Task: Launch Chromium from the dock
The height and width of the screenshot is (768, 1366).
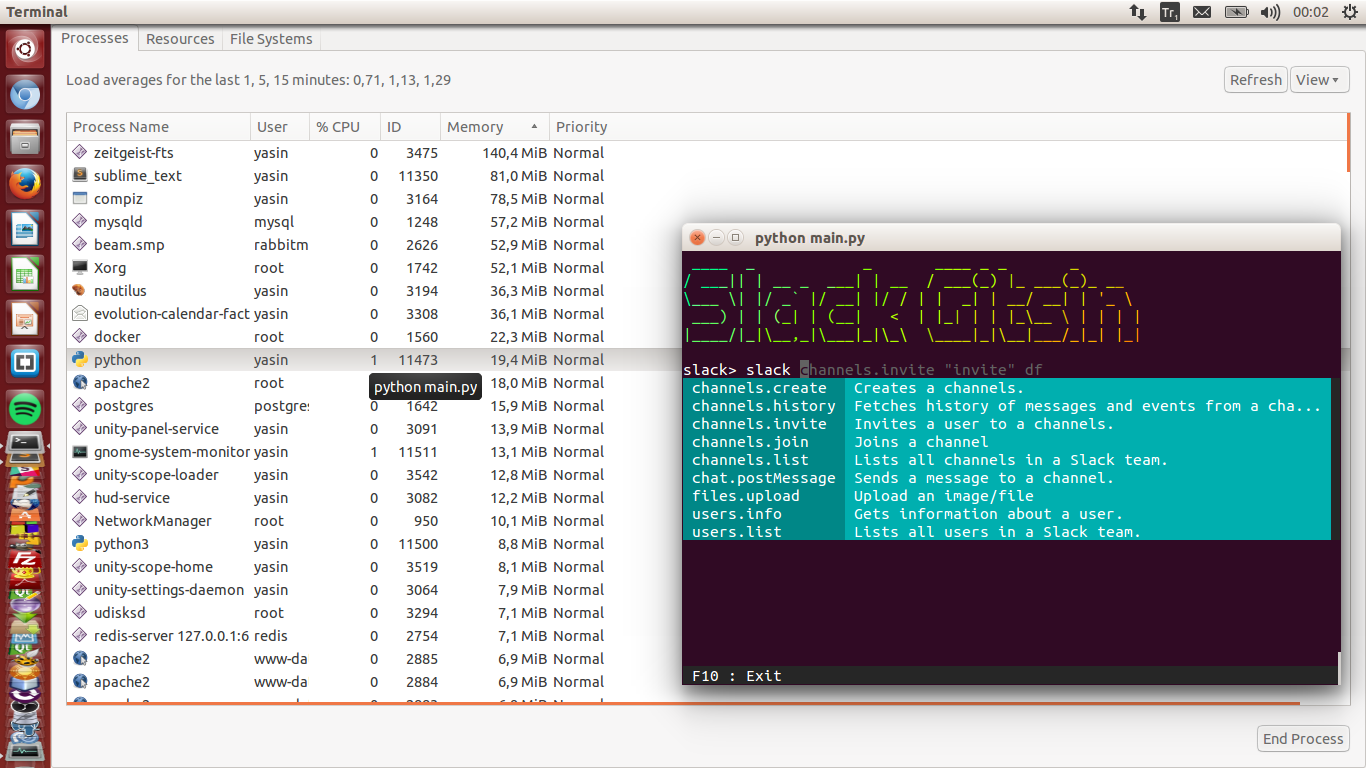Action: click(25, 95)
